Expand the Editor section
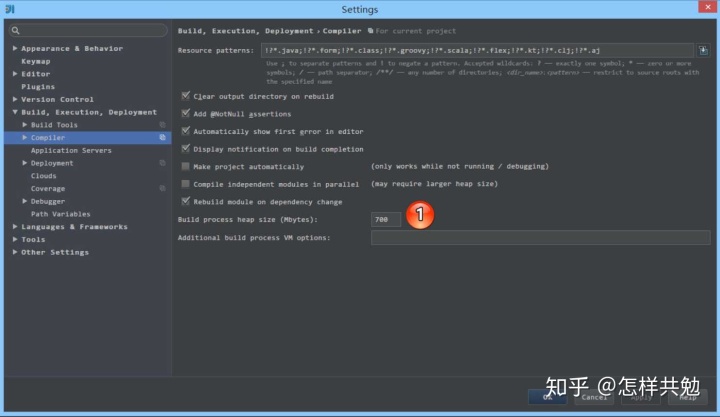720x417 pixels. coord(15,73)
